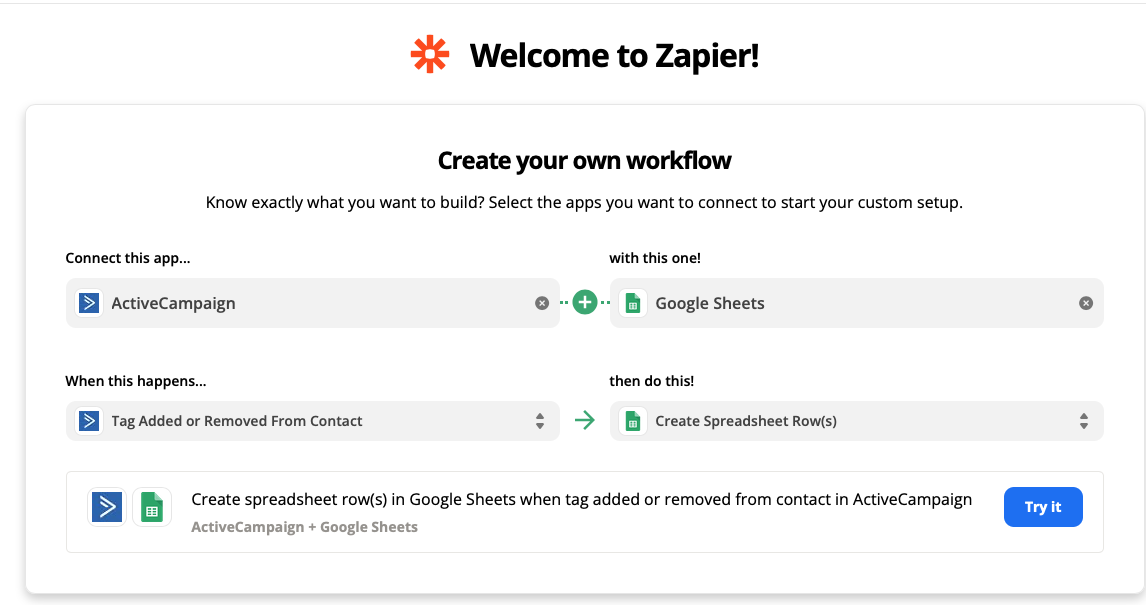The height and width of the screenshot is (605, 1146).
Task: Clear the ActiveCampaign app selection
Action: (542, 303)
